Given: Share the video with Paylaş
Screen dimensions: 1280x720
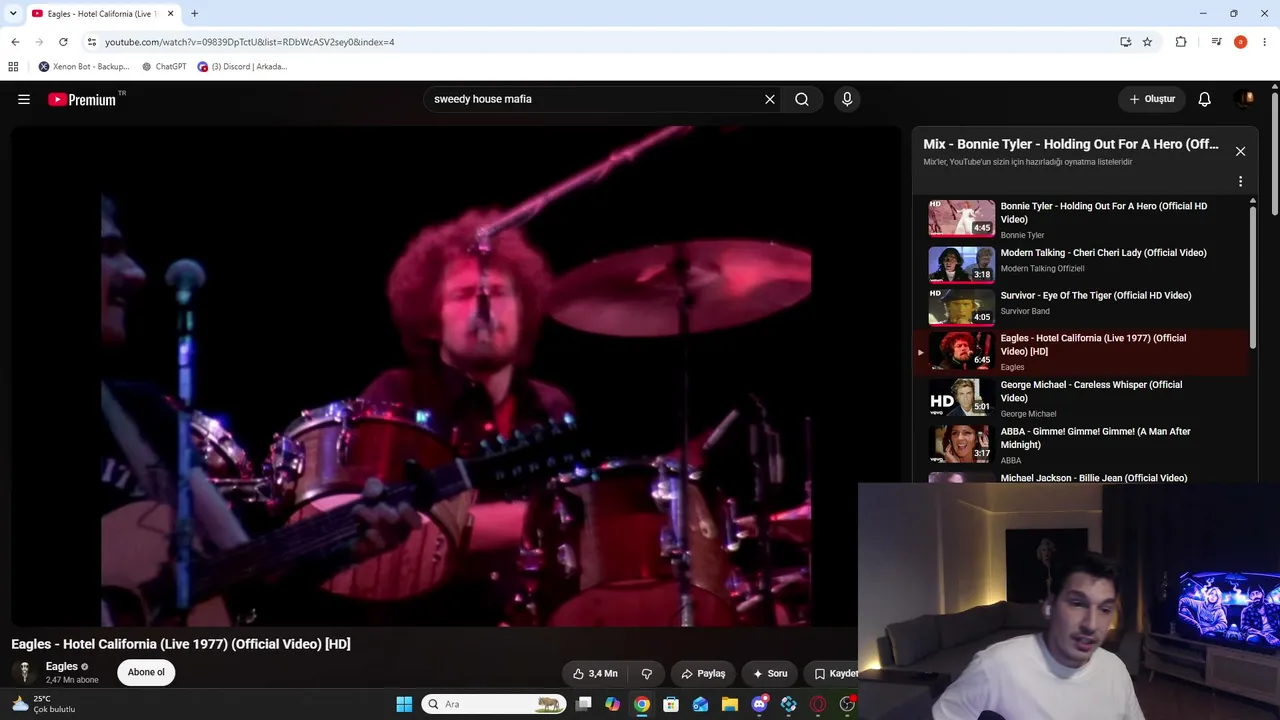Looking at the screenshot, I should click(703, 674).
